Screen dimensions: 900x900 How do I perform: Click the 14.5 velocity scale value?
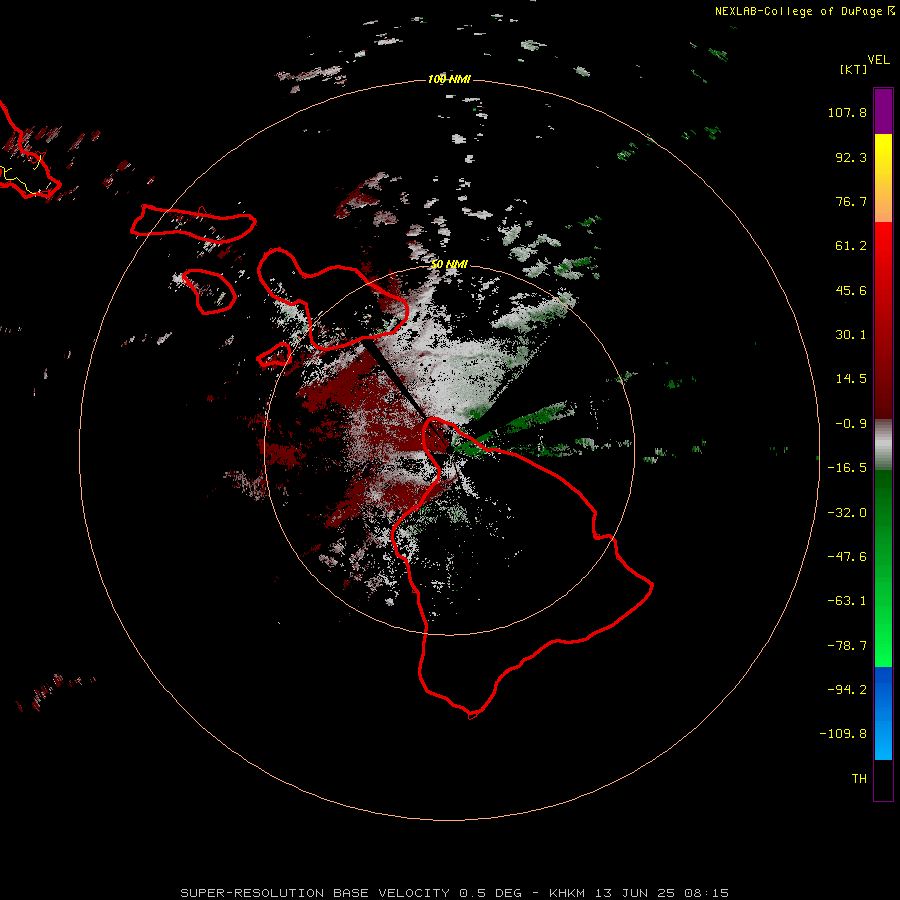(x=851, y=379)
